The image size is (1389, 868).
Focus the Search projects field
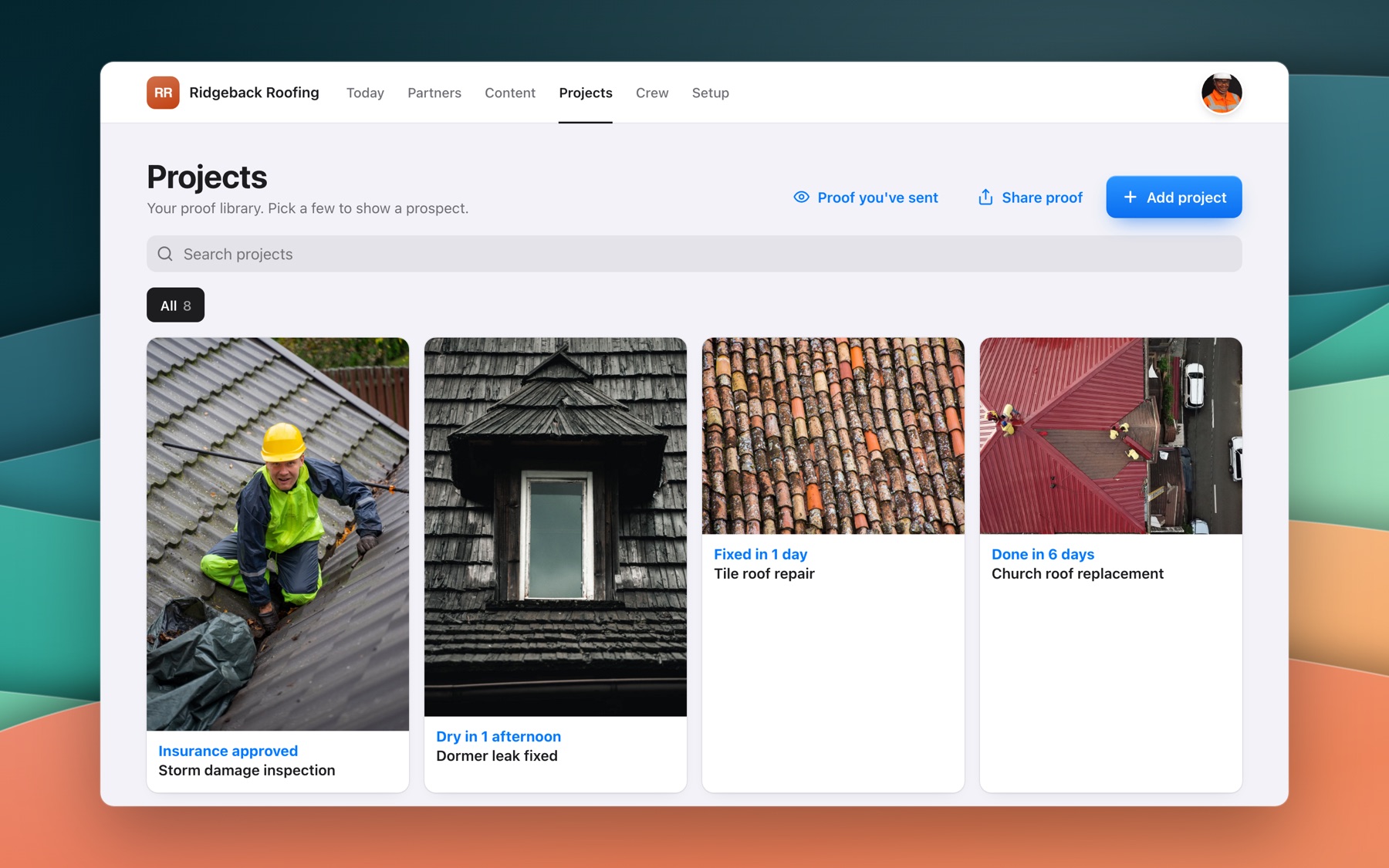point(694,254)
